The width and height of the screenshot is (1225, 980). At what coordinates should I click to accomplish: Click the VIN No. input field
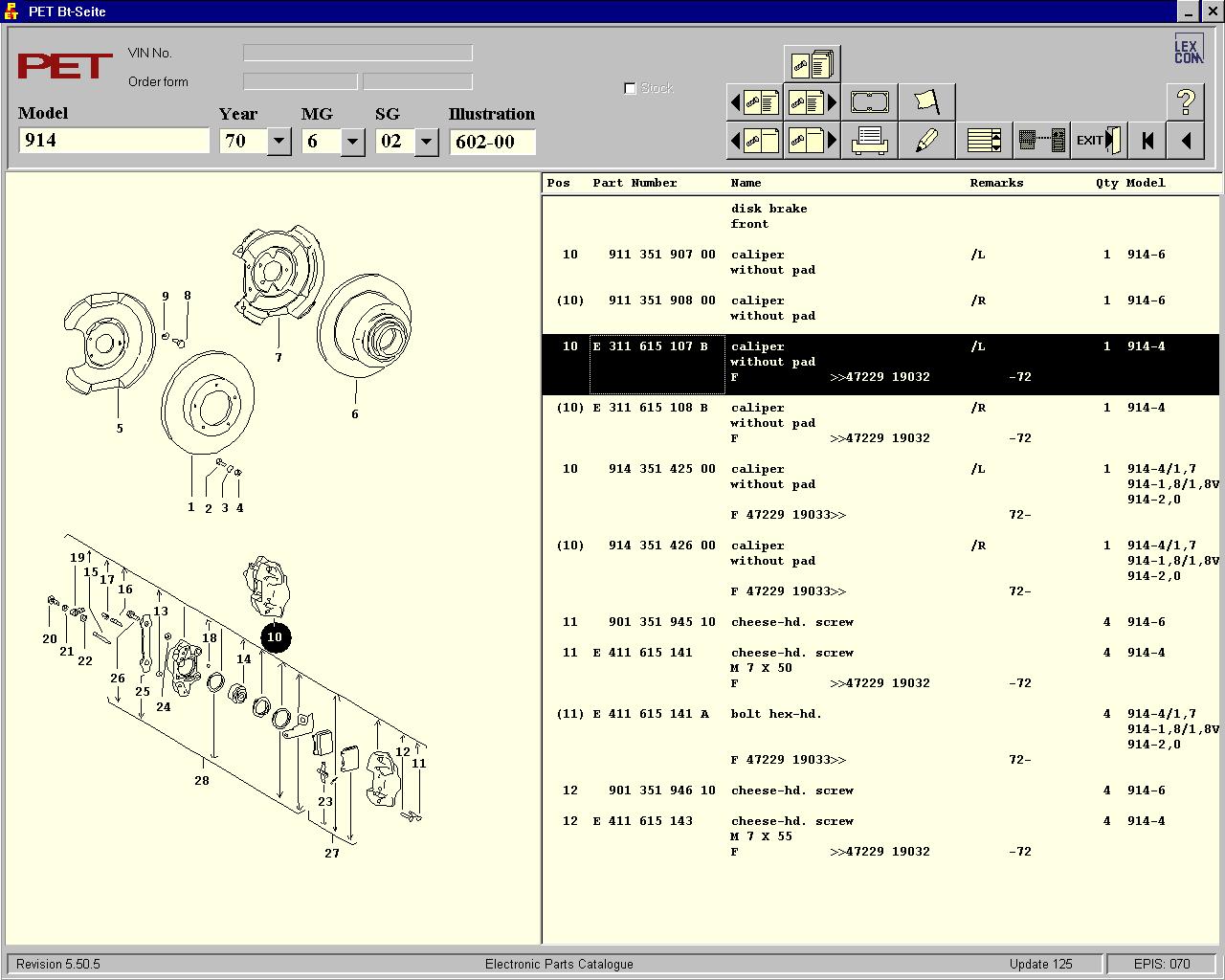point(358,53)
